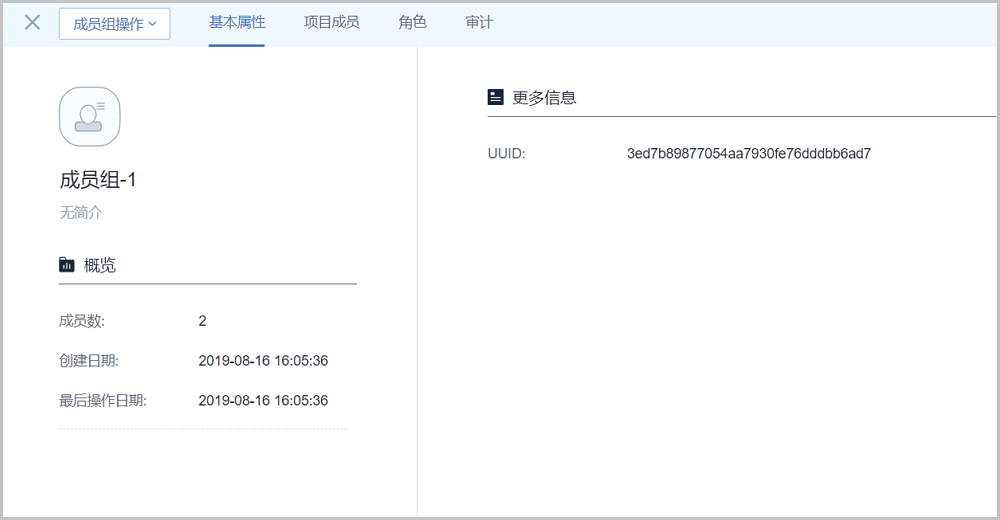Viewport: 1000px width, 520px height.
Task: Open the 项目成员 tab
Action: coord(331,22)
